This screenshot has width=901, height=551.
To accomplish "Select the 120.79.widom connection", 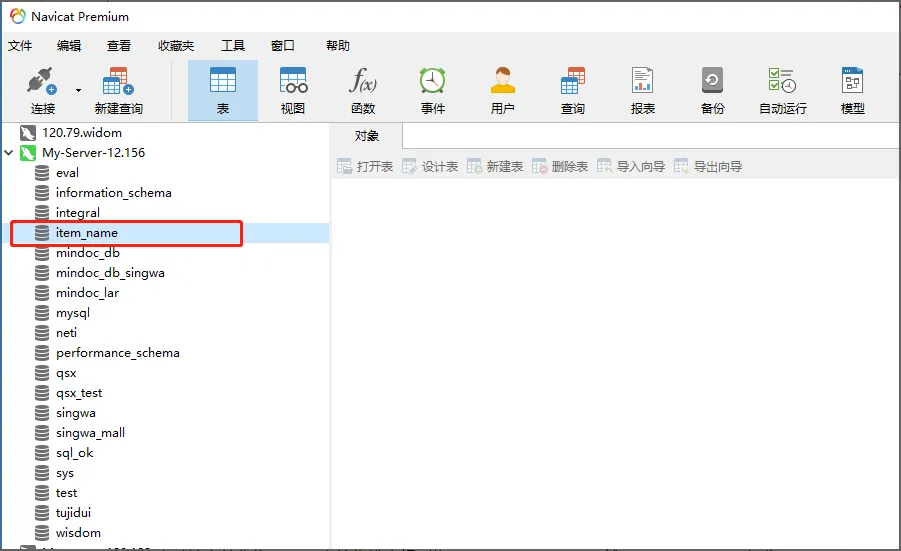I will coord(82,133).
